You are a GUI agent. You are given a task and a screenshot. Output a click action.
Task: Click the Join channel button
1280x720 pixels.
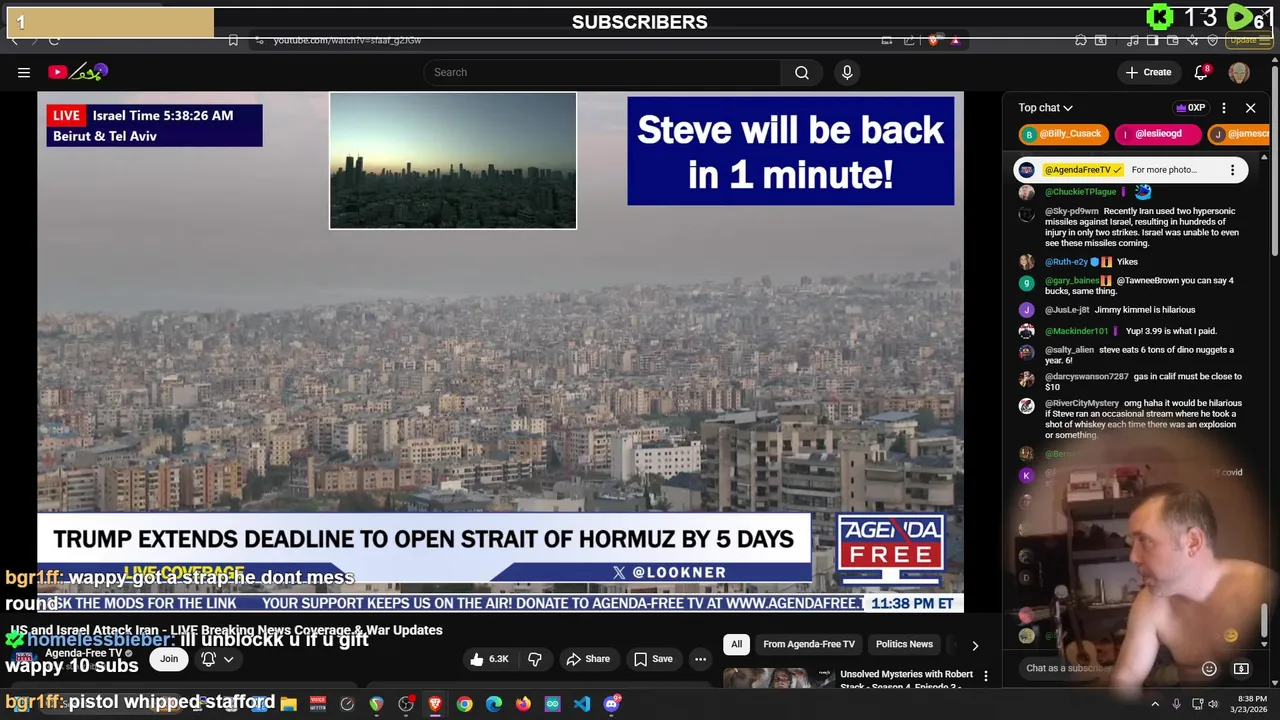pos(169,659)
